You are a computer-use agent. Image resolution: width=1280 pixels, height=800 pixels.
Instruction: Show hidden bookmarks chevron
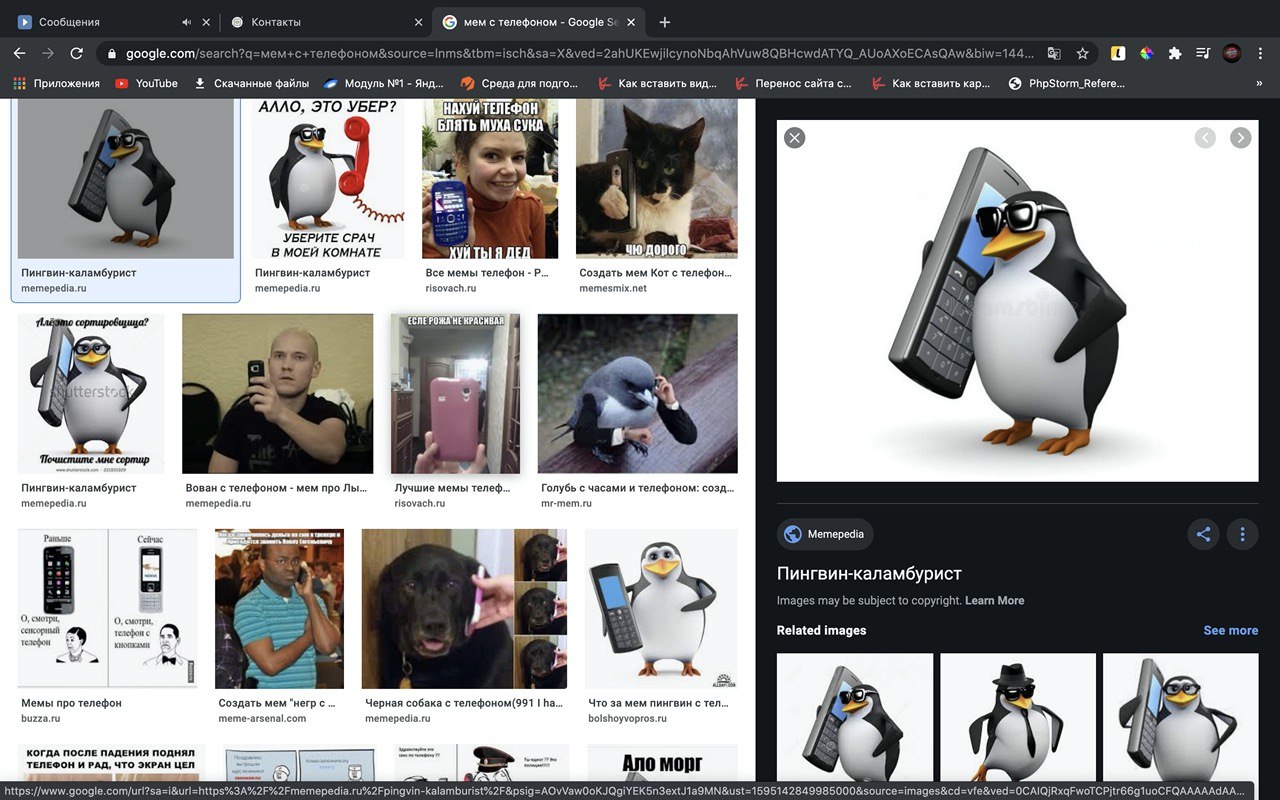click(1259, 83)
